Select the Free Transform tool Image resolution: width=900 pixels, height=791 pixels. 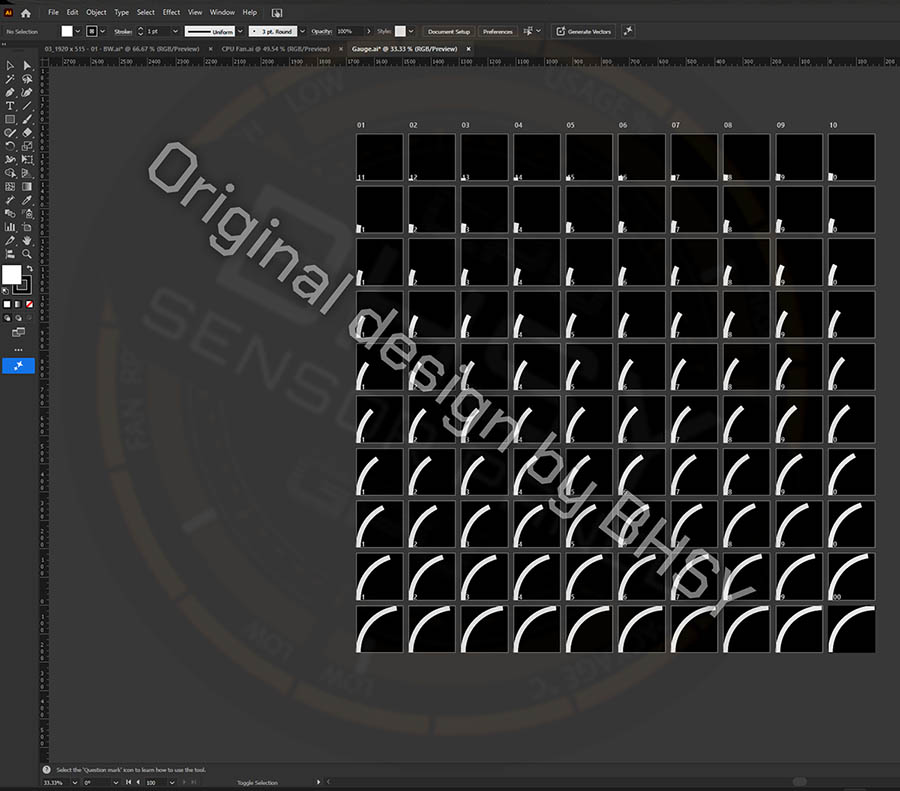click(x=26, y=160)
